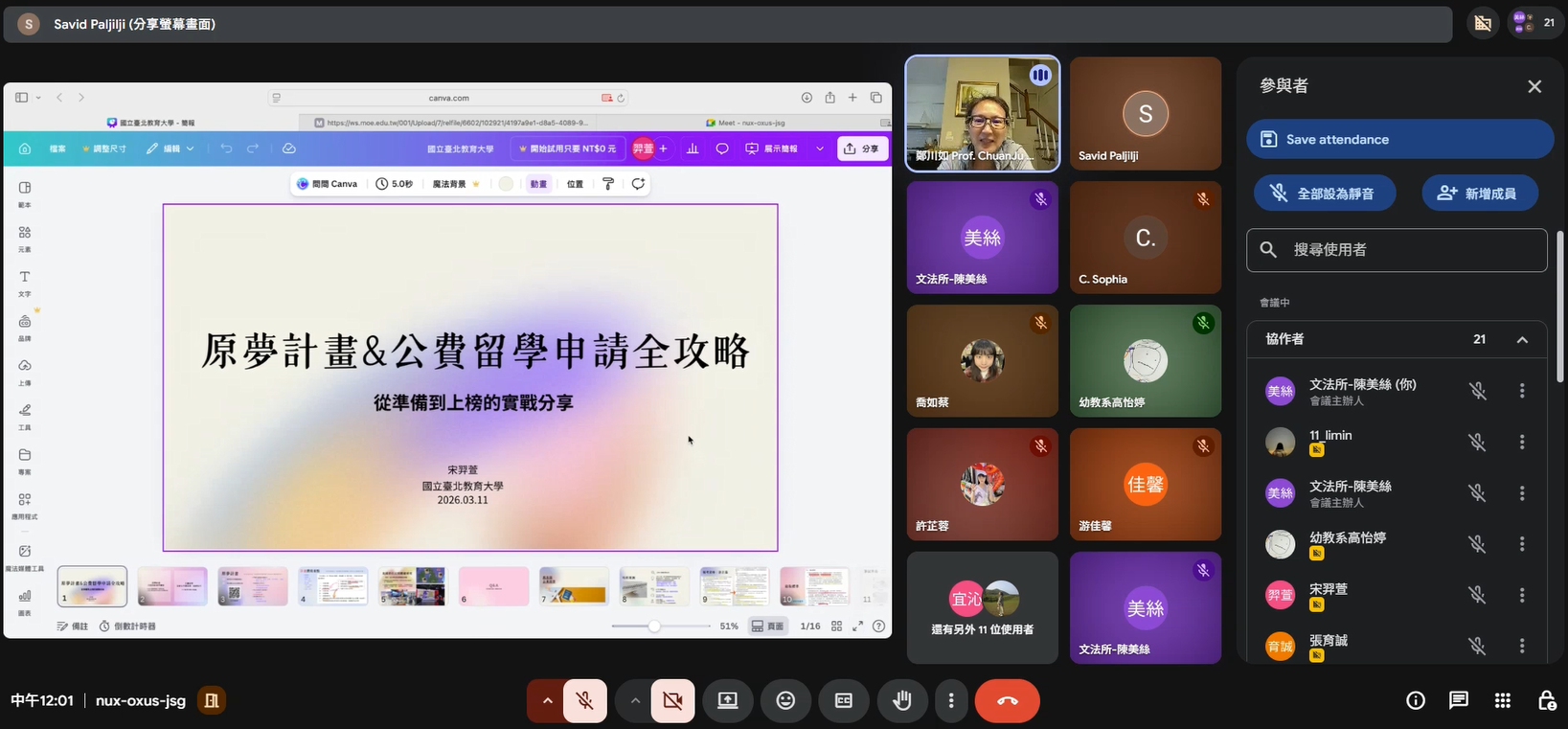
Task: Click 全部設為靜音 mute all button
Action: pyautogui.click(x=1325, y=193)
